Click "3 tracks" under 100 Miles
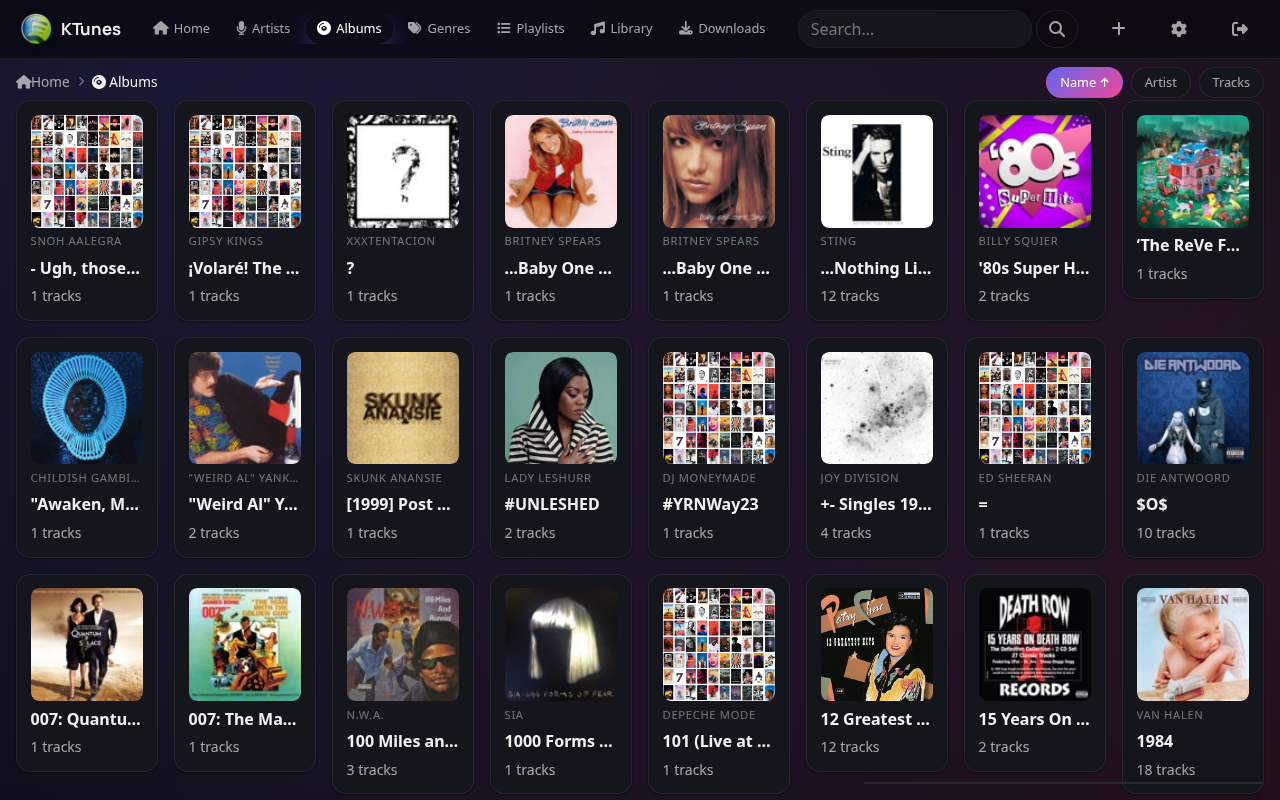 point(372,770)
